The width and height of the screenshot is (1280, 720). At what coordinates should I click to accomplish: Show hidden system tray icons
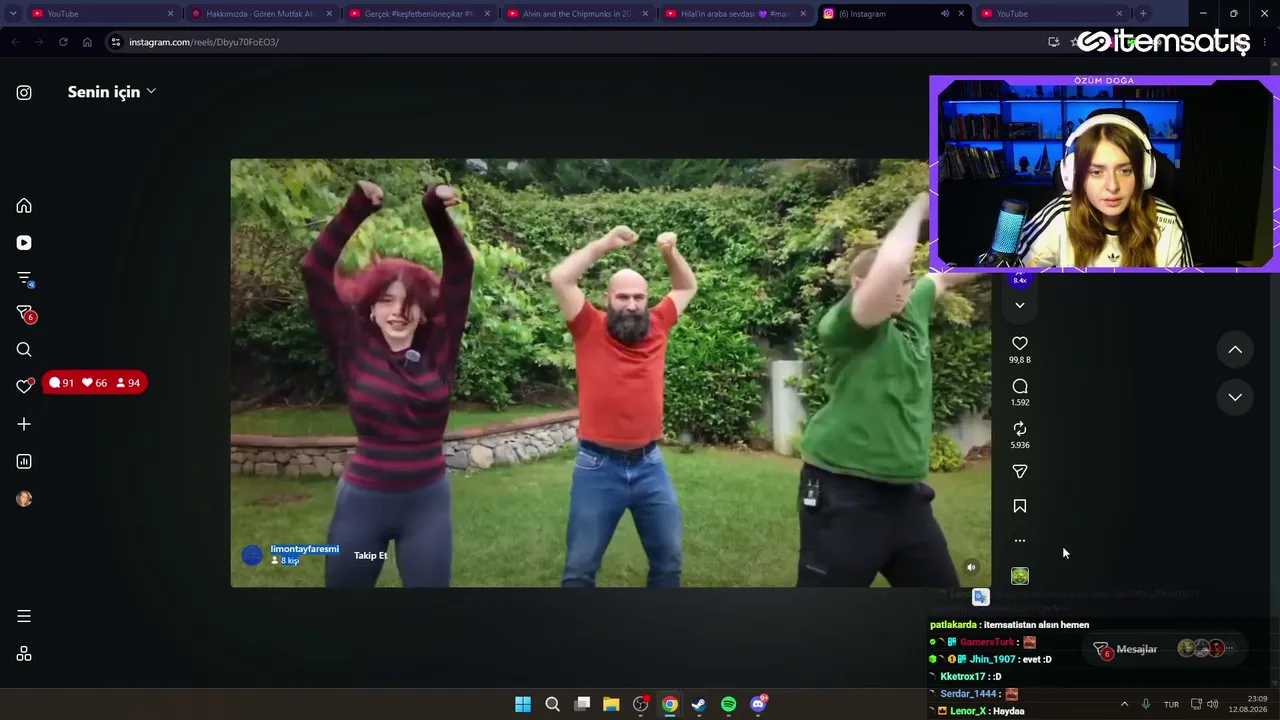(x=1124, y=704)
